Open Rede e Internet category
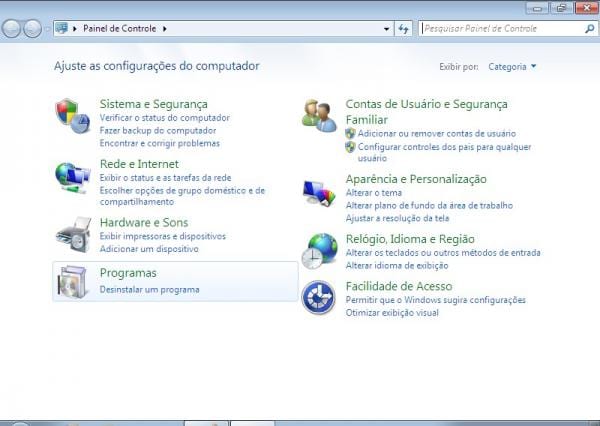The height and width of the screenshot is (426, 600). pyautogui.click(x=139, y=164)
